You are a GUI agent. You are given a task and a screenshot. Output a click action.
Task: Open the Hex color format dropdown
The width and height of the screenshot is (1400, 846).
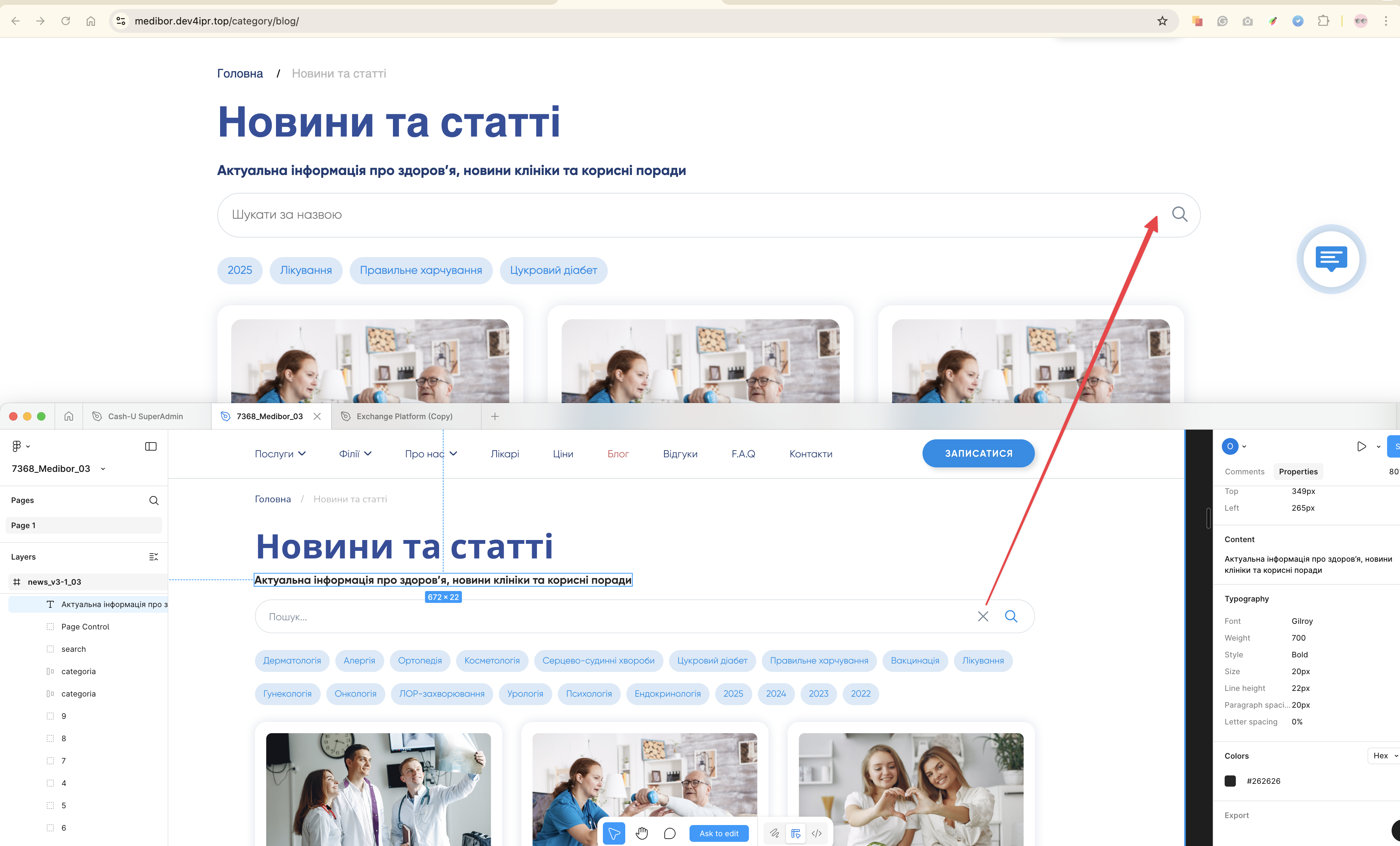[x=1384, y=756]
